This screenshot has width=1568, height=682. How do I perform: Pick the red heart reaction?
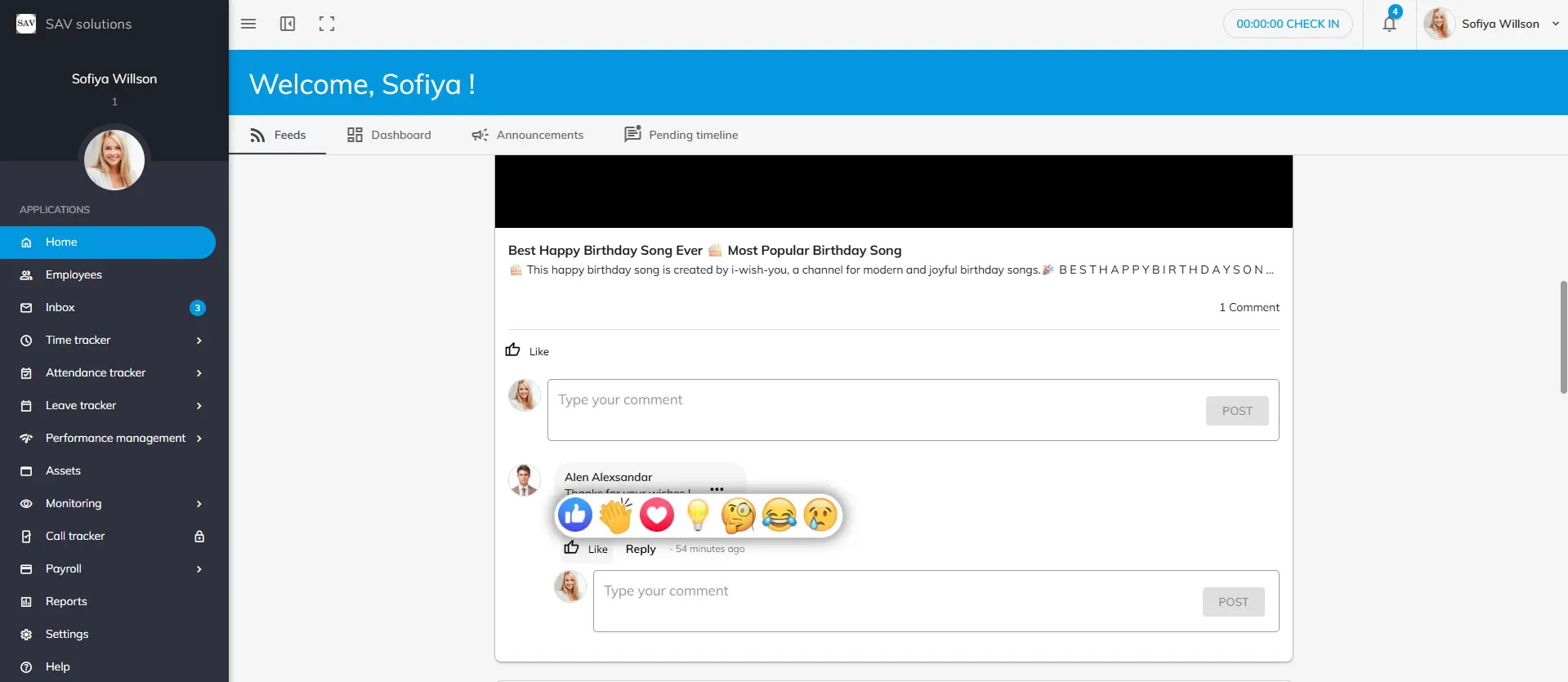click(657, 515)
